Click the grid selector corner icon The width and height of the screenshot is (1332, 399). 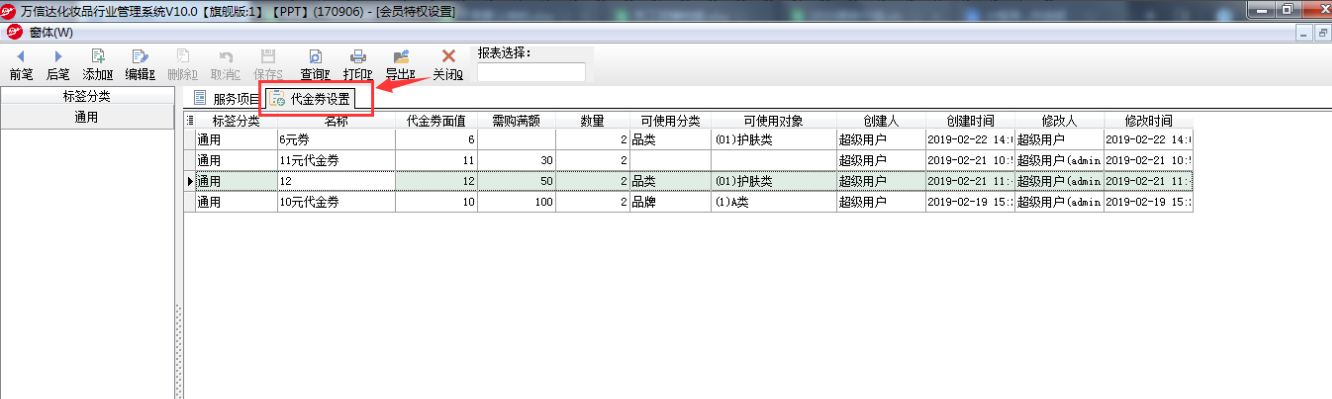pos(190,121)
